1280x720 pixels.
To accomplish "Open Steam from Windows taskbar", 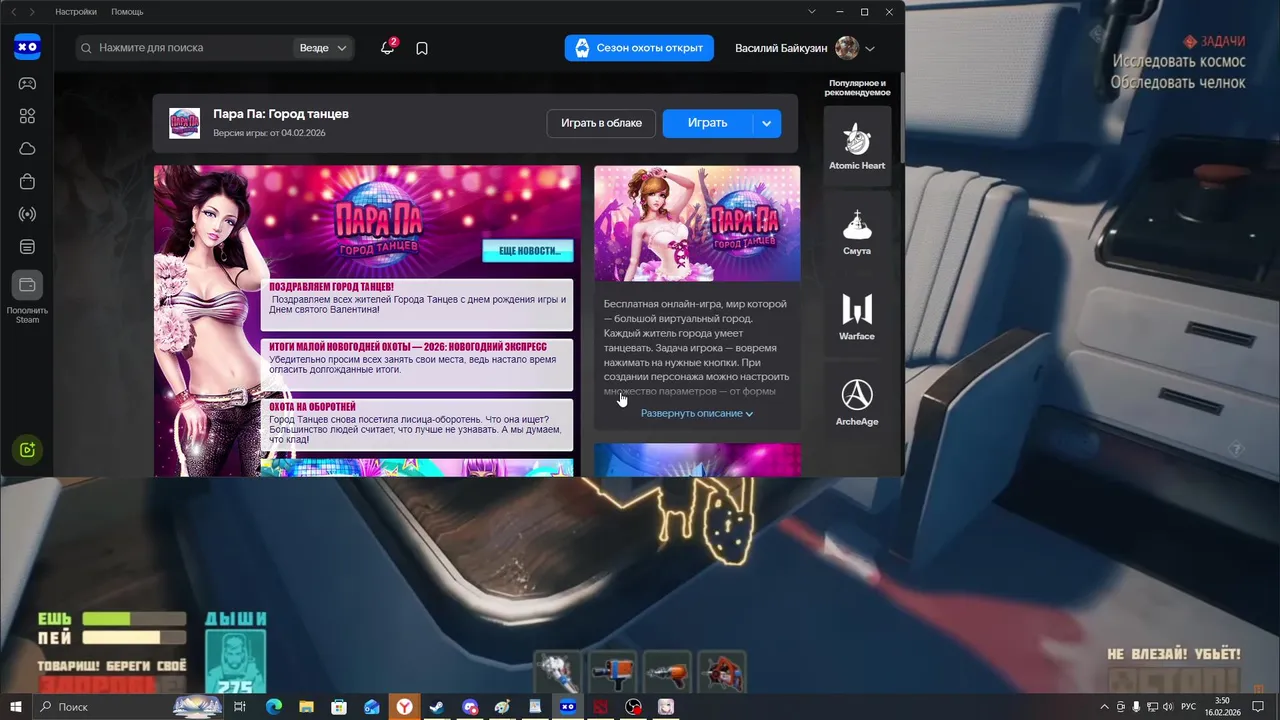I will click(437, 707).
